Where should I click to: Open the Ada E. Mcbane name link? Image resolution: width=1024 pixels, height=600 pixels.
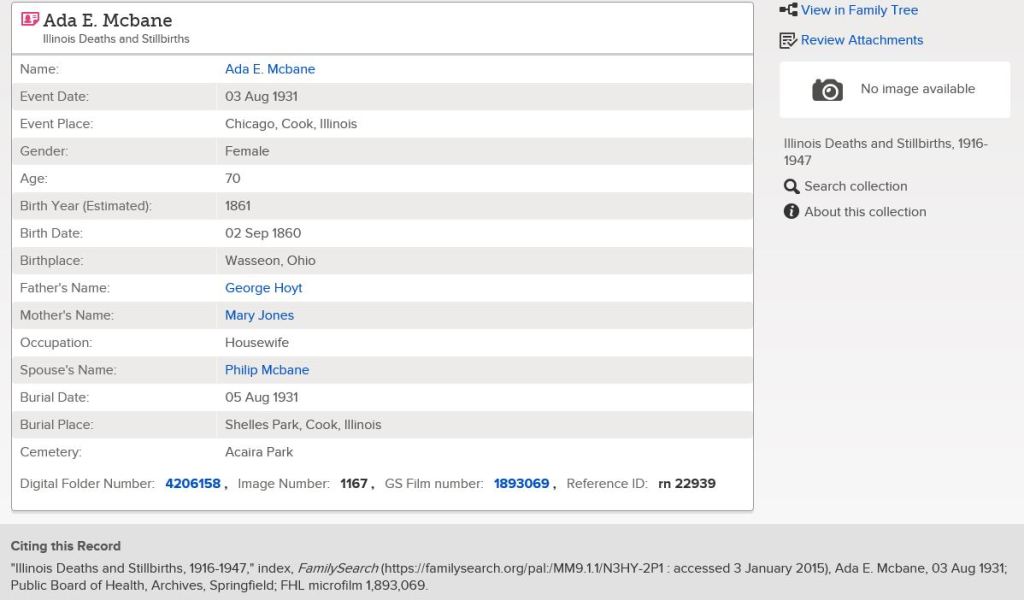(270, 69)
